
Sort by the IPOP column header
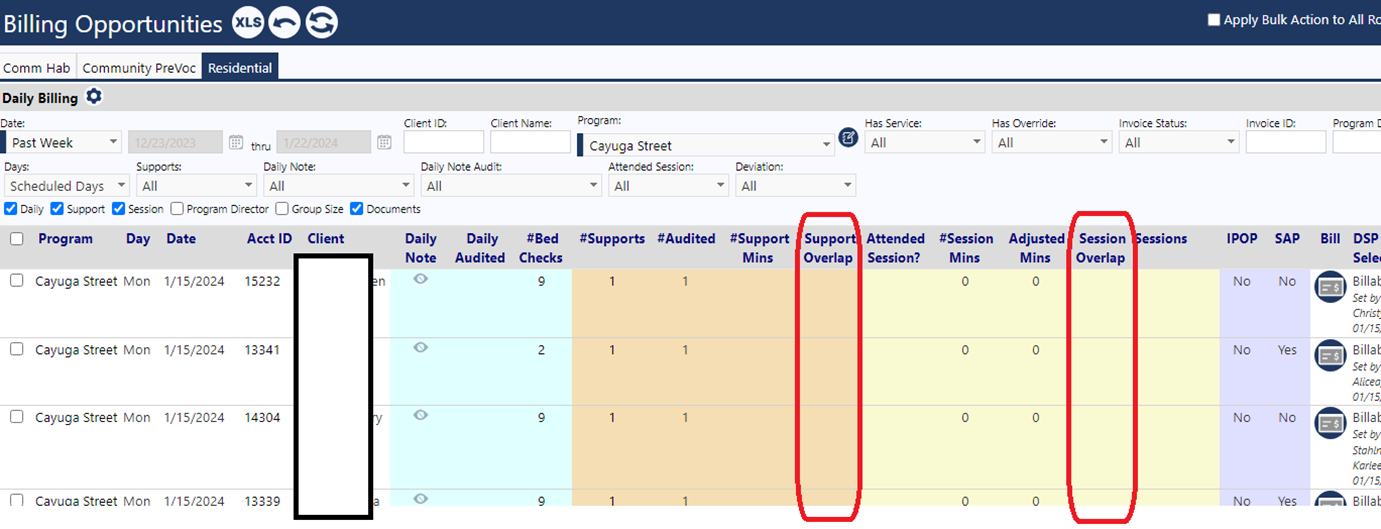1243,239
